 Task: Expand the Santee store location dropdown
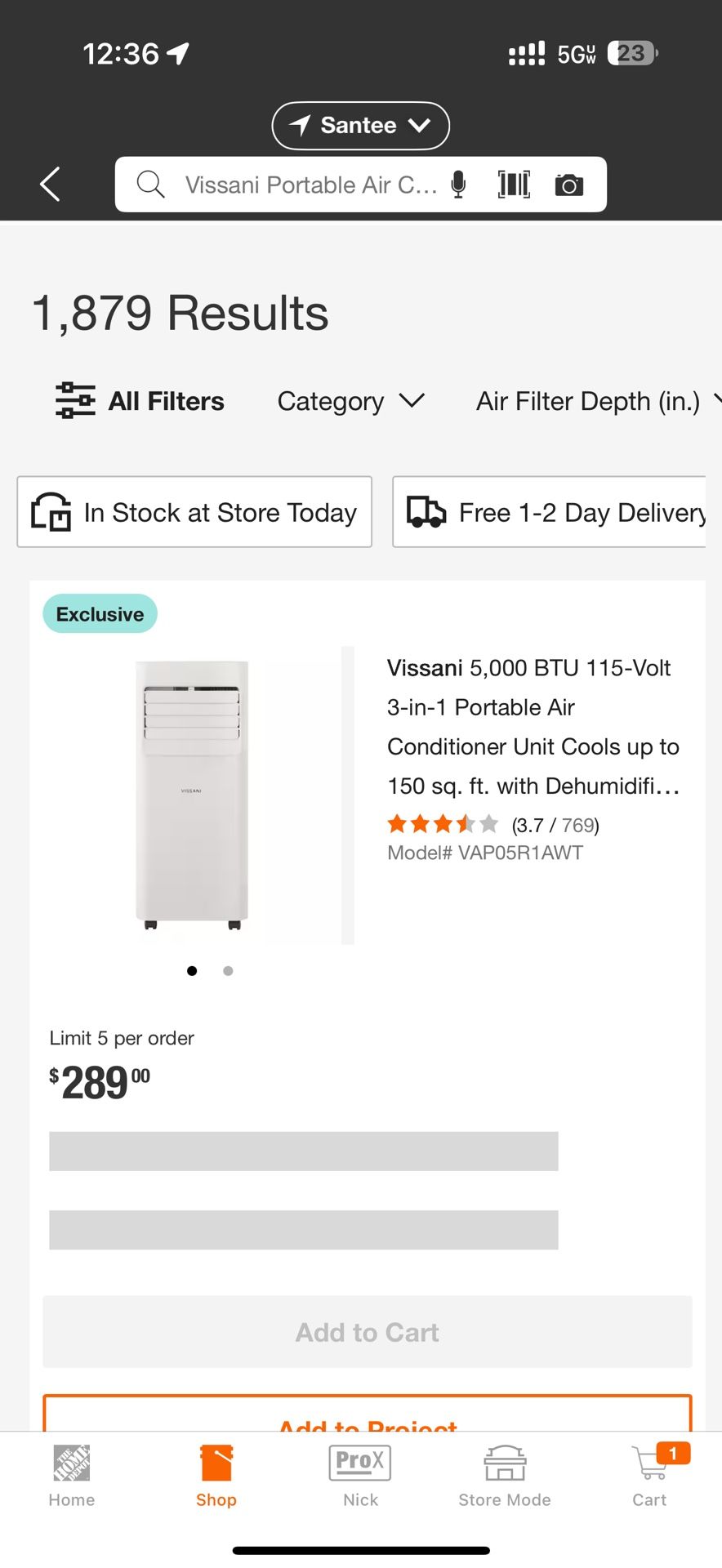click(x=360, y=126)
